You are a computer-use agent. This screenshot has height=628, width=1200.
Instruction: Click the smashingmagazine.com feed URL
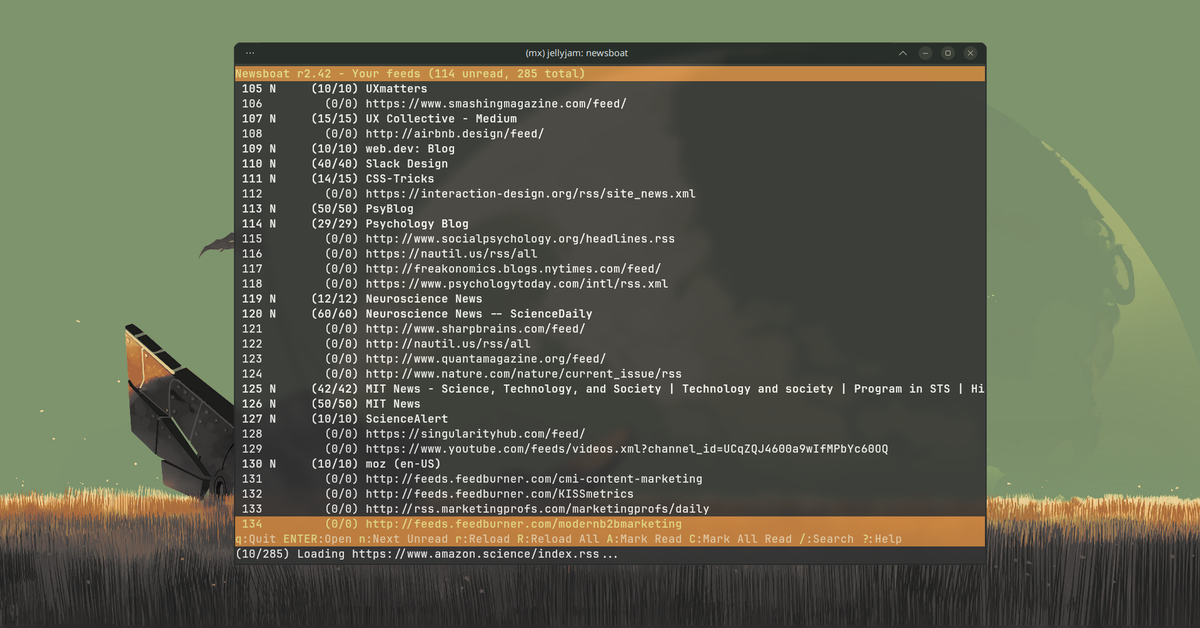495,104
